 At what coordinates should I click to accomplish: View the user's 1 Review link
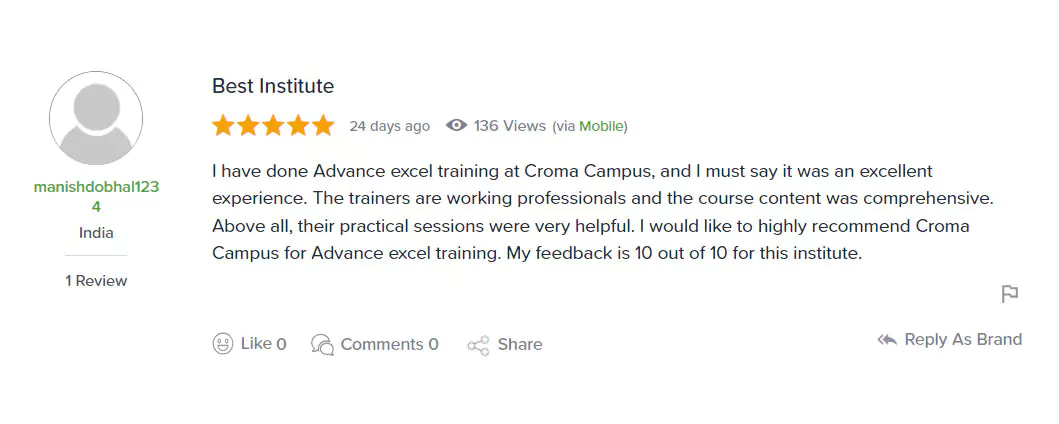pyautogui.click(x=96, y=281)
